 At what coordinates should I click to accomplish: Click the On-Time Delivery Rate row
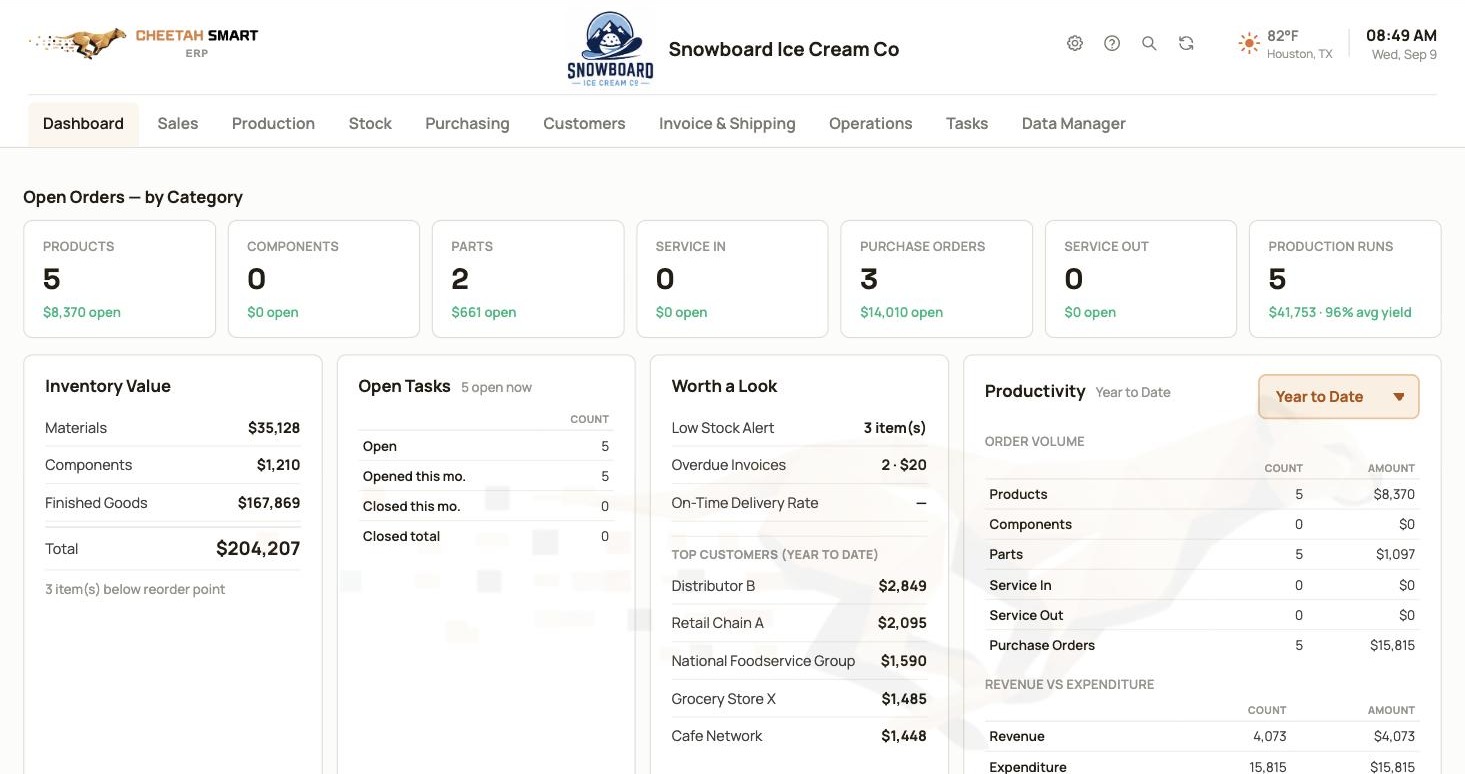coord(799,503)
